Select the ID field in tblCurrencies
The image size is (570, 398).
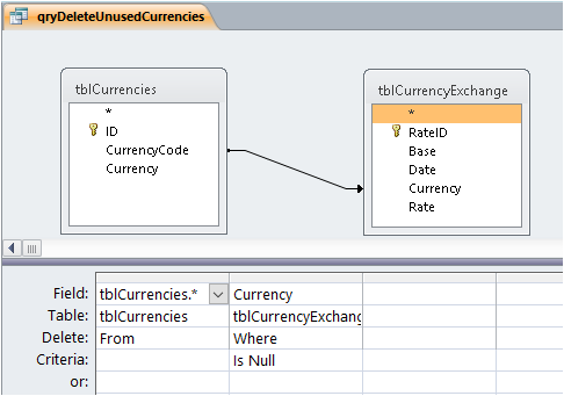(x=112, y=132)
